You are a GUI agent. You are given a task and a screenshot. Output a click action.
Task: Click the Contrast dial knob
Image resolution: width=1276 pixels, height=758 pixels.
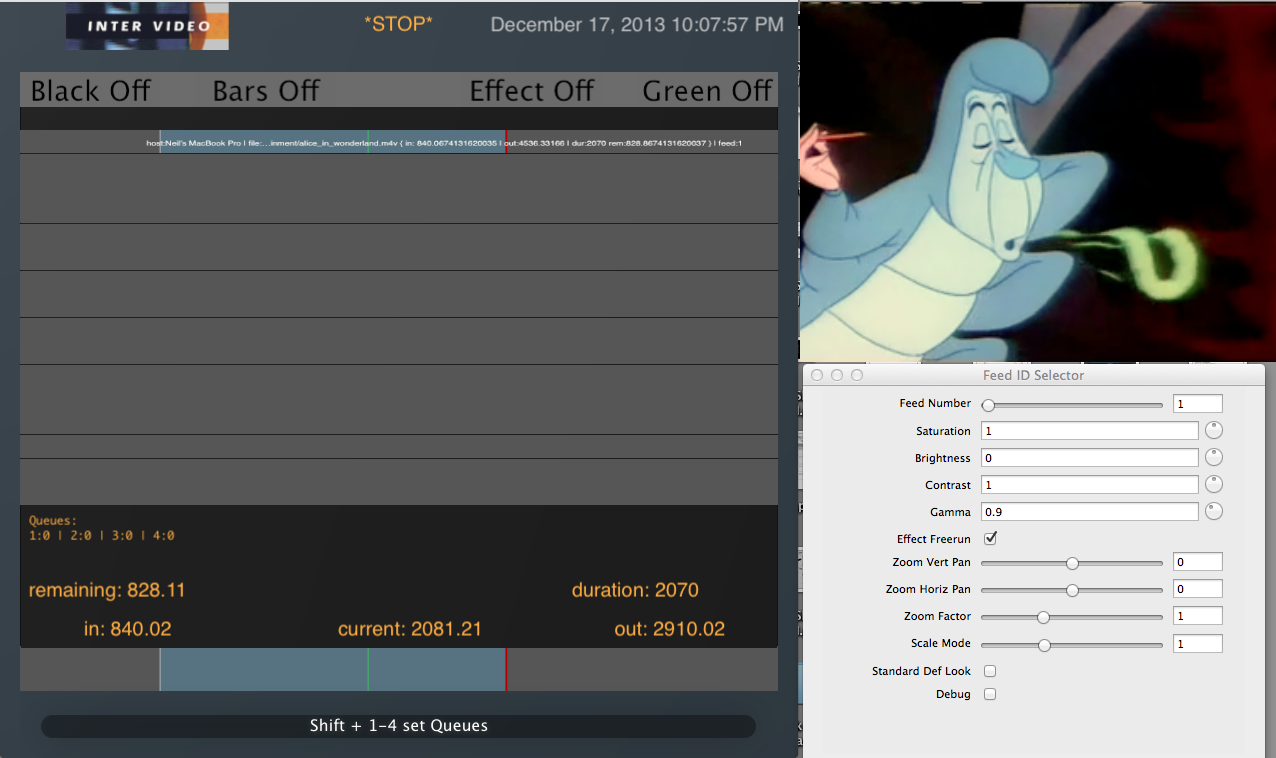pyautogui.click(x=1214, y=485)
